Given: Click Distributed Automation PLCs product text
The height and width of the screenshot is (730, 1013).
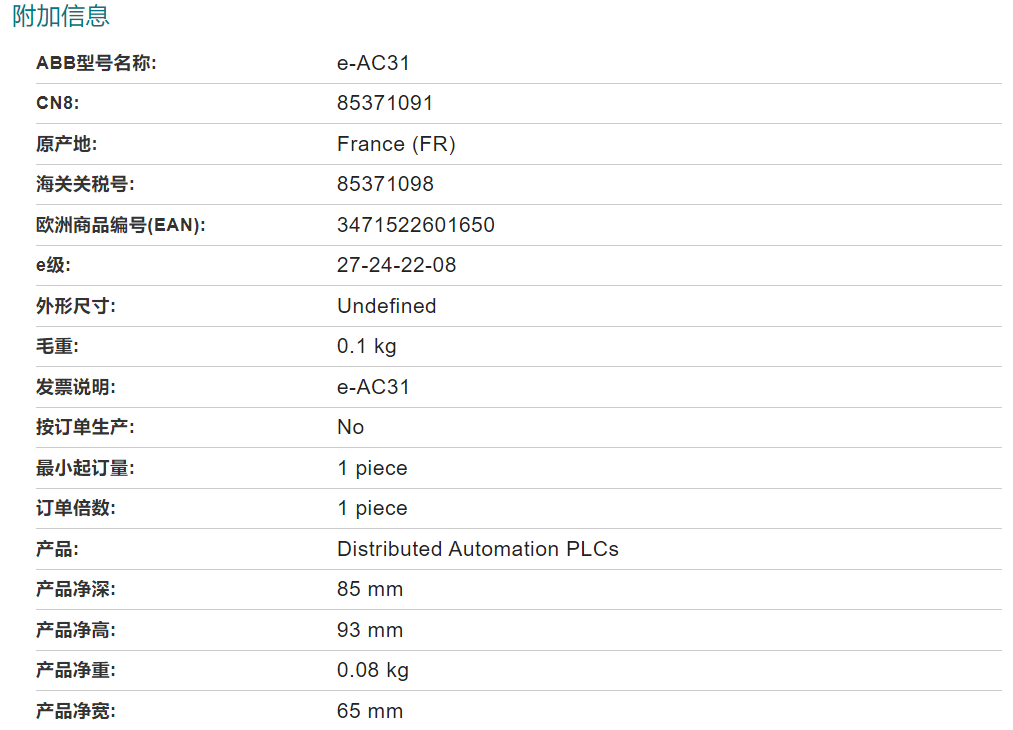Looking at the screenshot, I should (x=477, y=549).
